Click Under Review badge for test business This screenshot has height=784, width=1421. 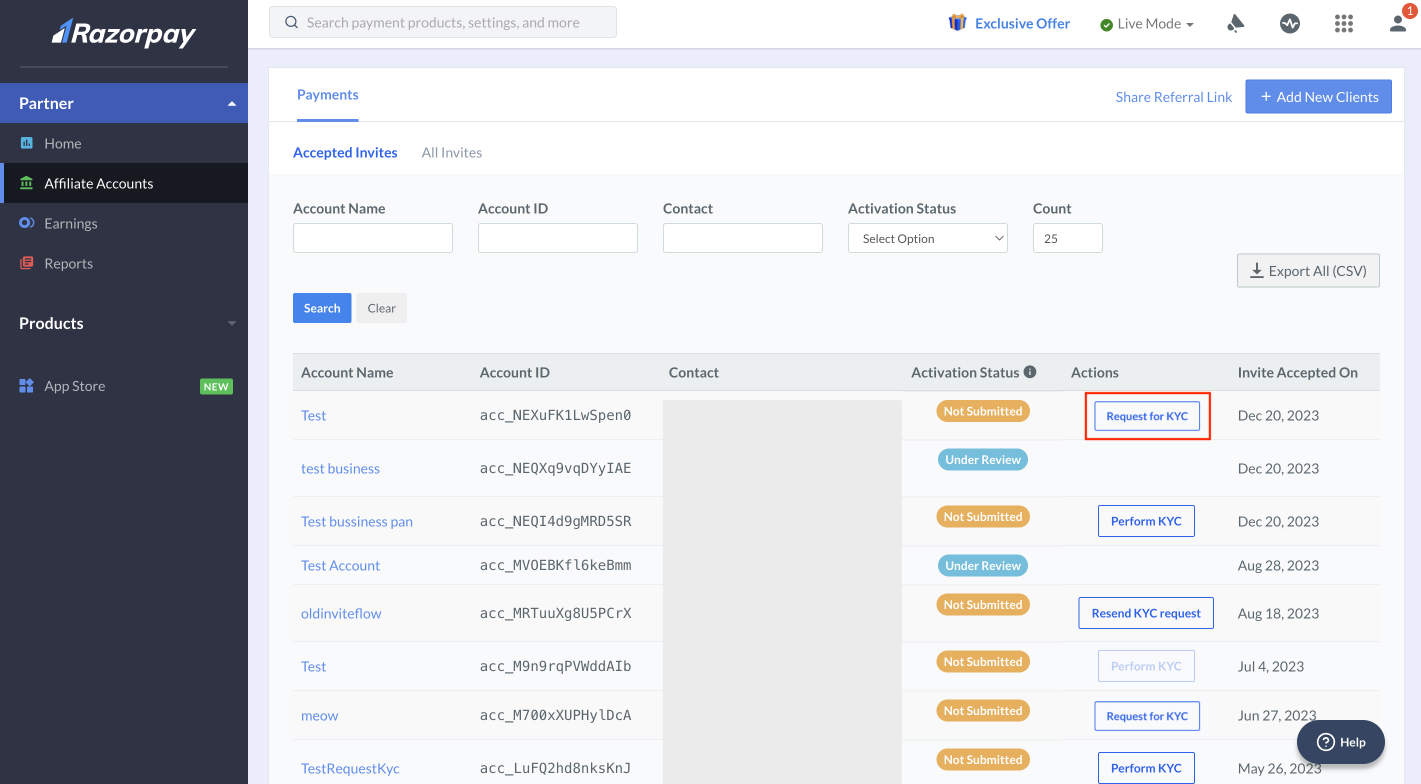983,460
